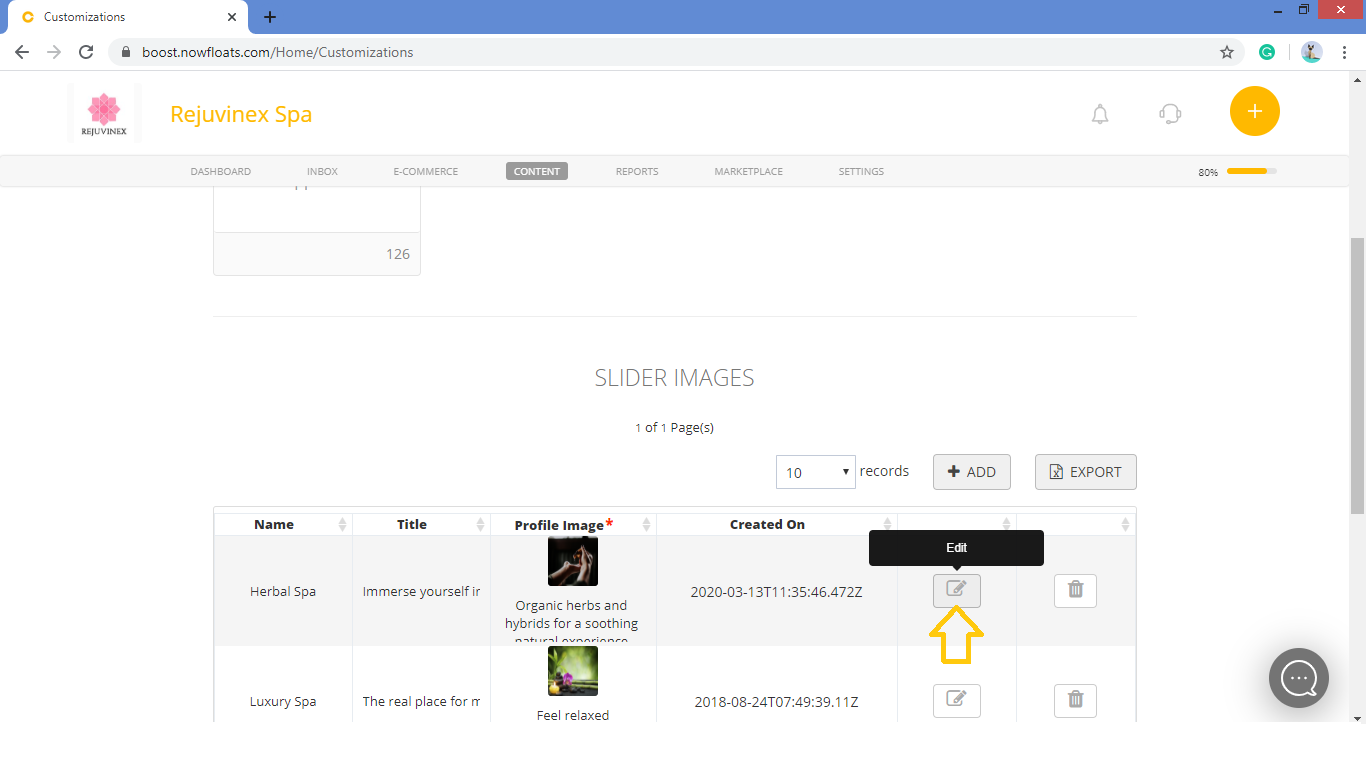The image size is (1366, 768).
Task: Click the yellow plus button
Action: pos(1254,111)
